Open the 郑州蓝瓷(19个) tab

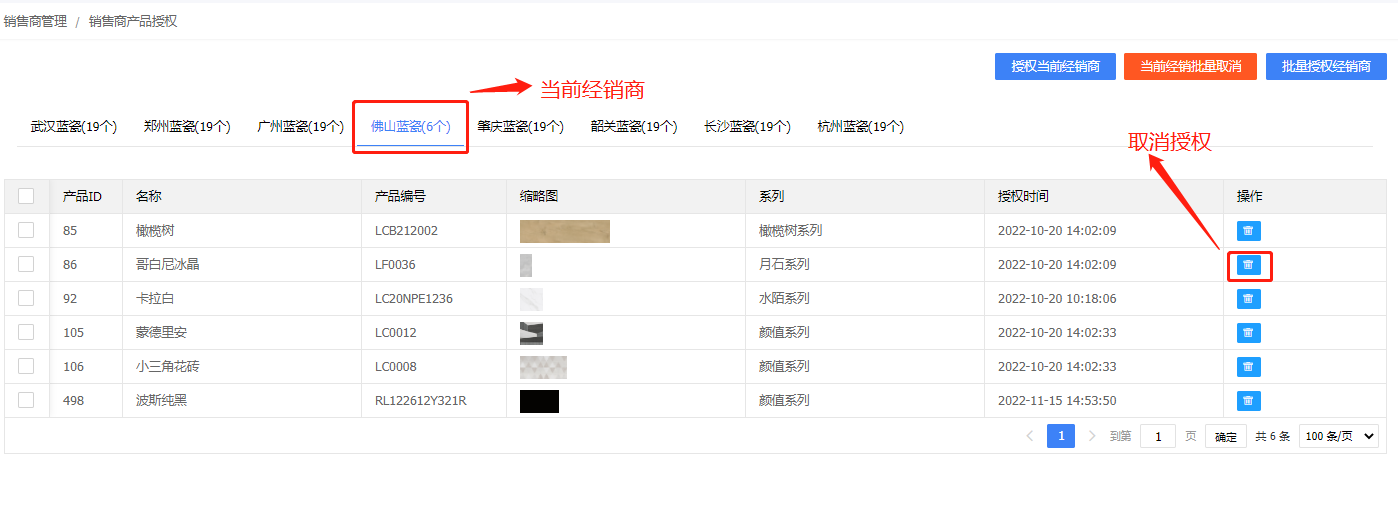point(187,127)
